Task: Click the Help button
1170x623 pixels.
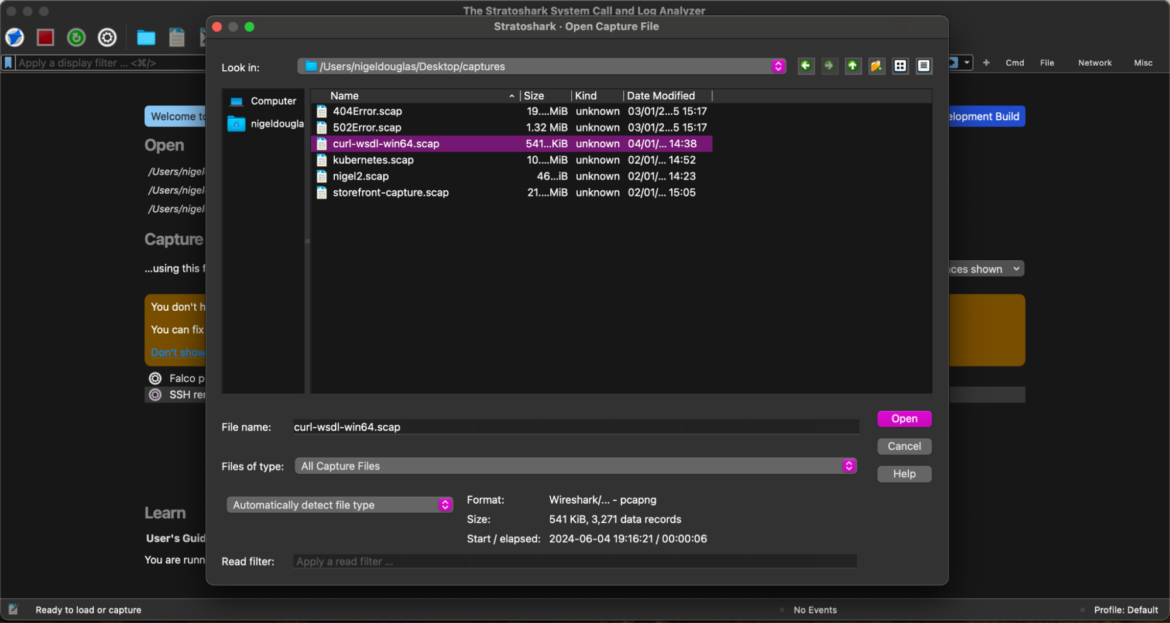Action: click(x=904, y=474)
